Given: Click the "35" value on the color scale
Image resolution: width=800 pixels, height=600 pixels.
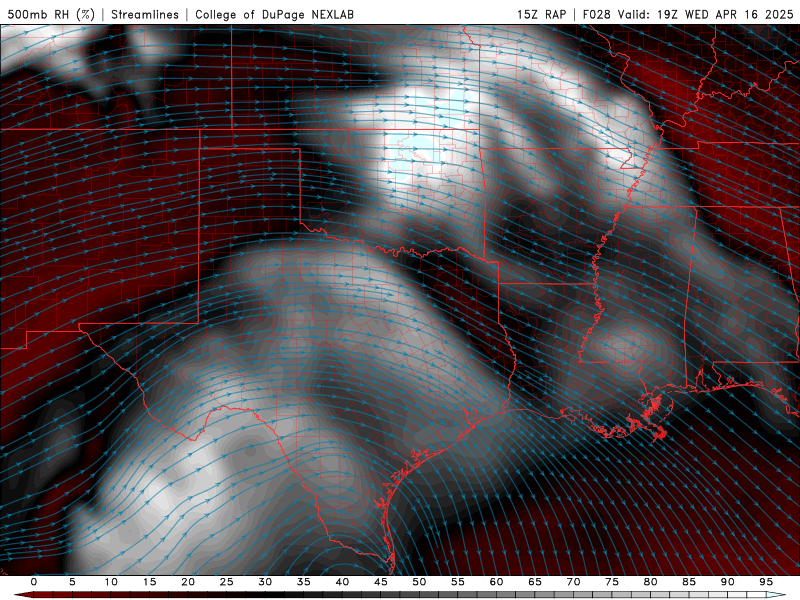Looking at the screenshot, I should tap(304, 582).
